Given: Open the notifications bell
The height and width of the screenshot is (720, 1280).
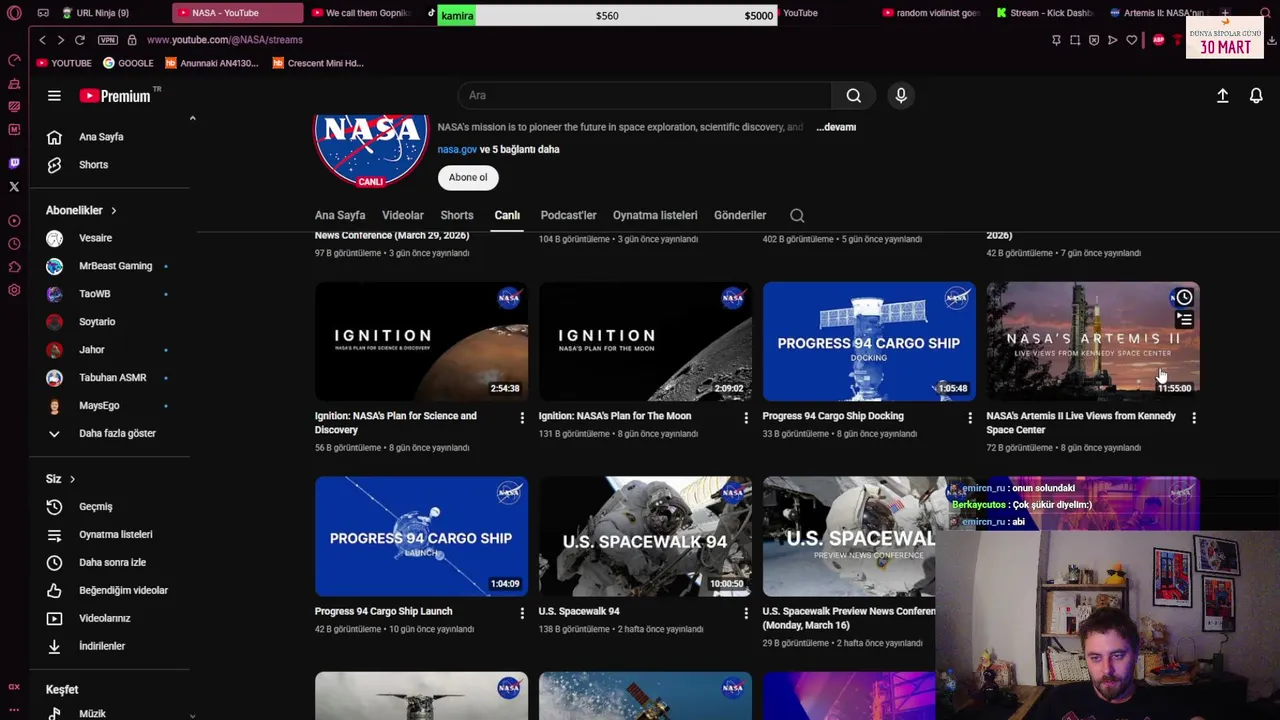Looking at the screenshot, I should click(x=1256, y=95).
